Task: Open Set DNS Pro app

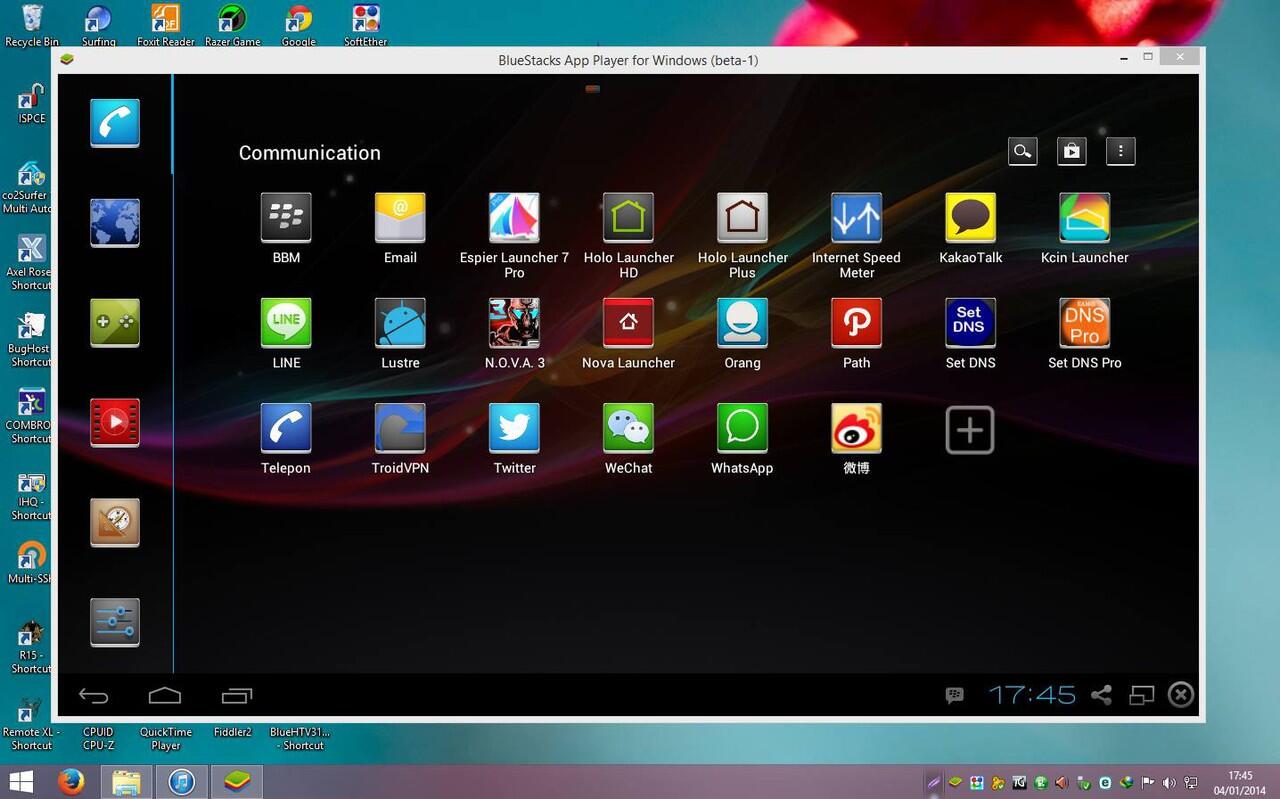Action: (x=1084, y=323)
